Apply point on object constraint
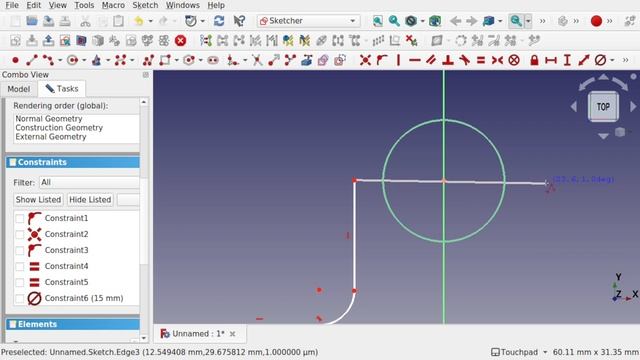 [x=382, y=60]
